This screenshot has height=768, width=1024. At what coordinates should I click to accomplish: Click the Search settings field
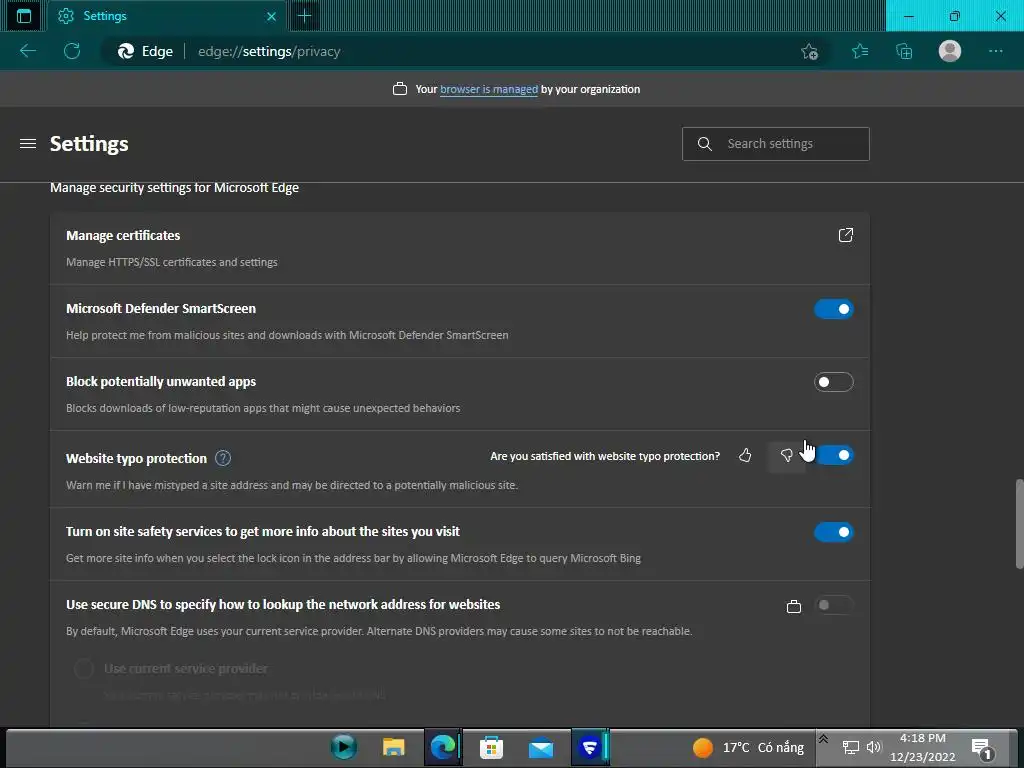tap(776, 144)
